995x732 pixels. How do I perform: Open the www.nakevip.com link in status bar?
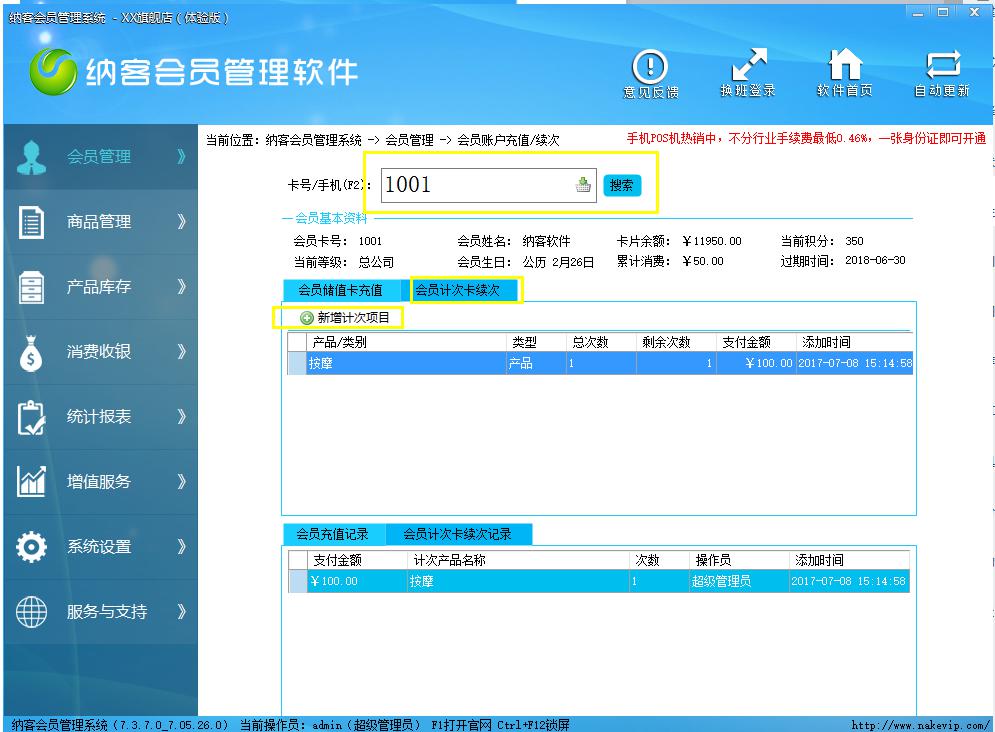point(920,725)
